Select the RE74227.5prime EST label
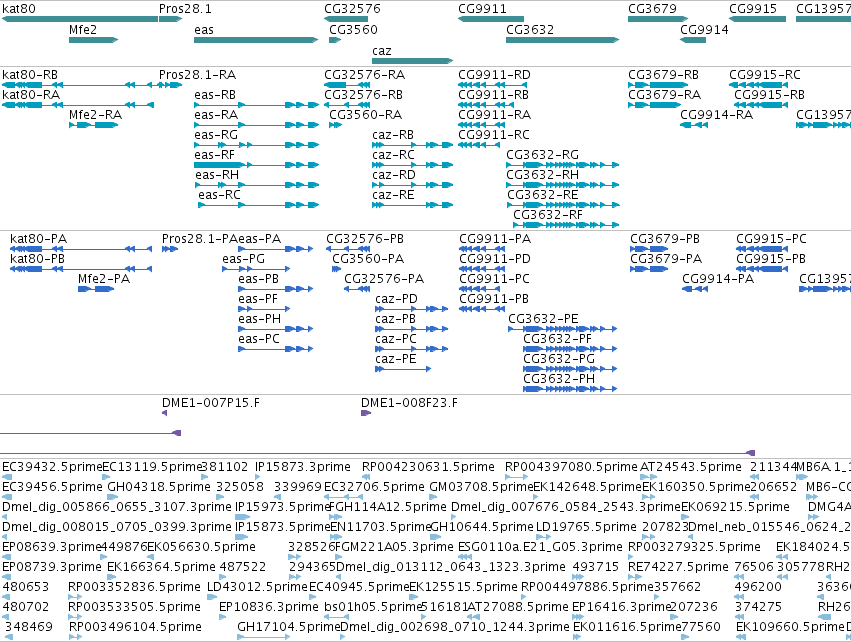851x642 pixels. [678, 567]
